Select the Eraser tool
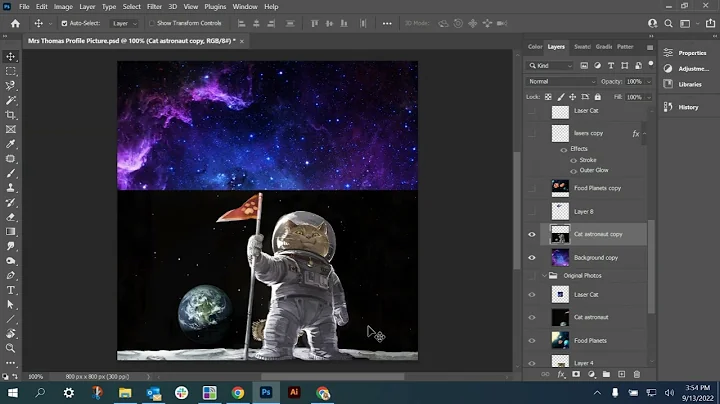Screen dimensions: 720x404 11,217
